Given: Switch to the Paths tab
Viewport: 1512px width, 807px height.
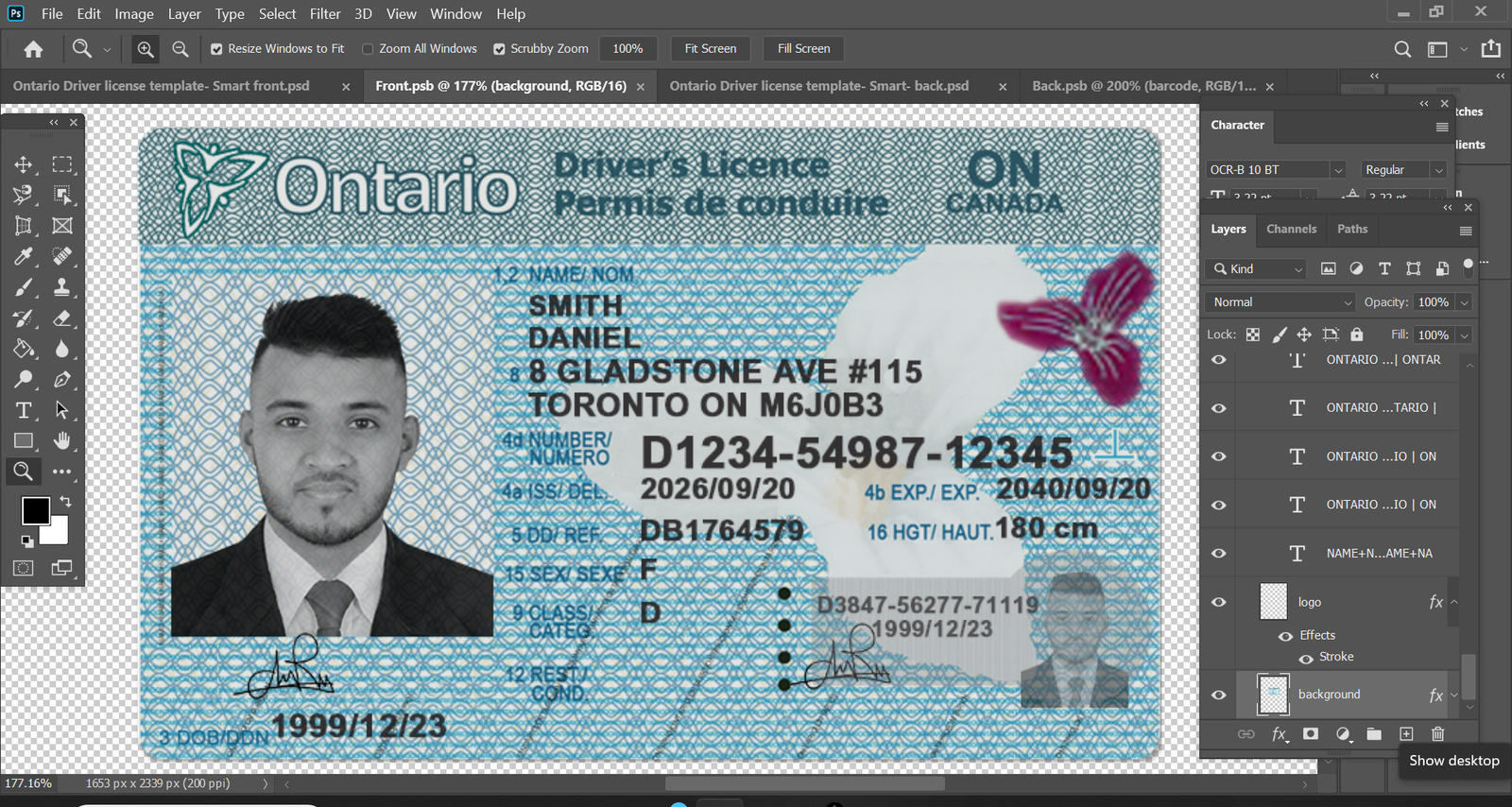Looking at the screenshot, I should click(x=1352, y=229).
